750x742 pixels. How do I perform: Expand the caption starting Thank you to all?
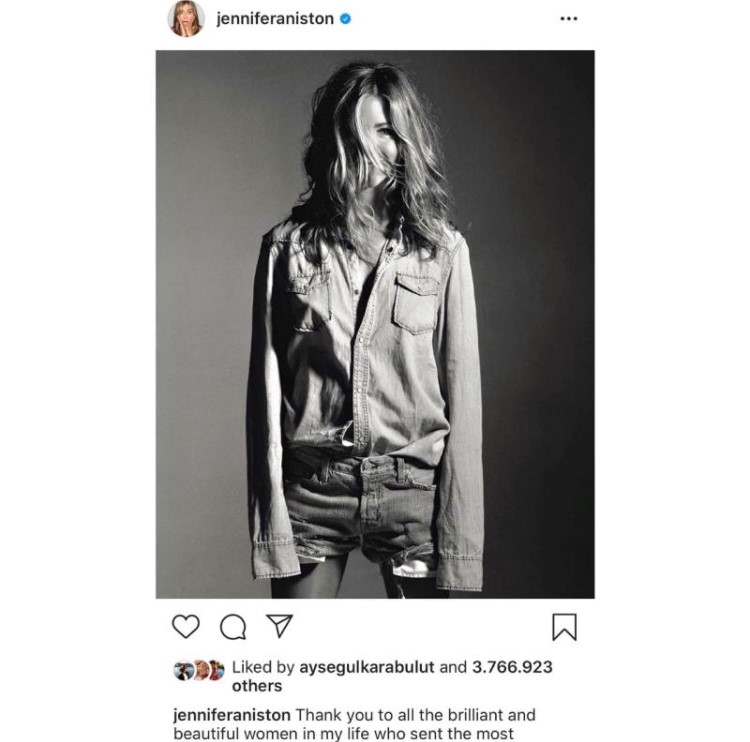tap(415, 715)
